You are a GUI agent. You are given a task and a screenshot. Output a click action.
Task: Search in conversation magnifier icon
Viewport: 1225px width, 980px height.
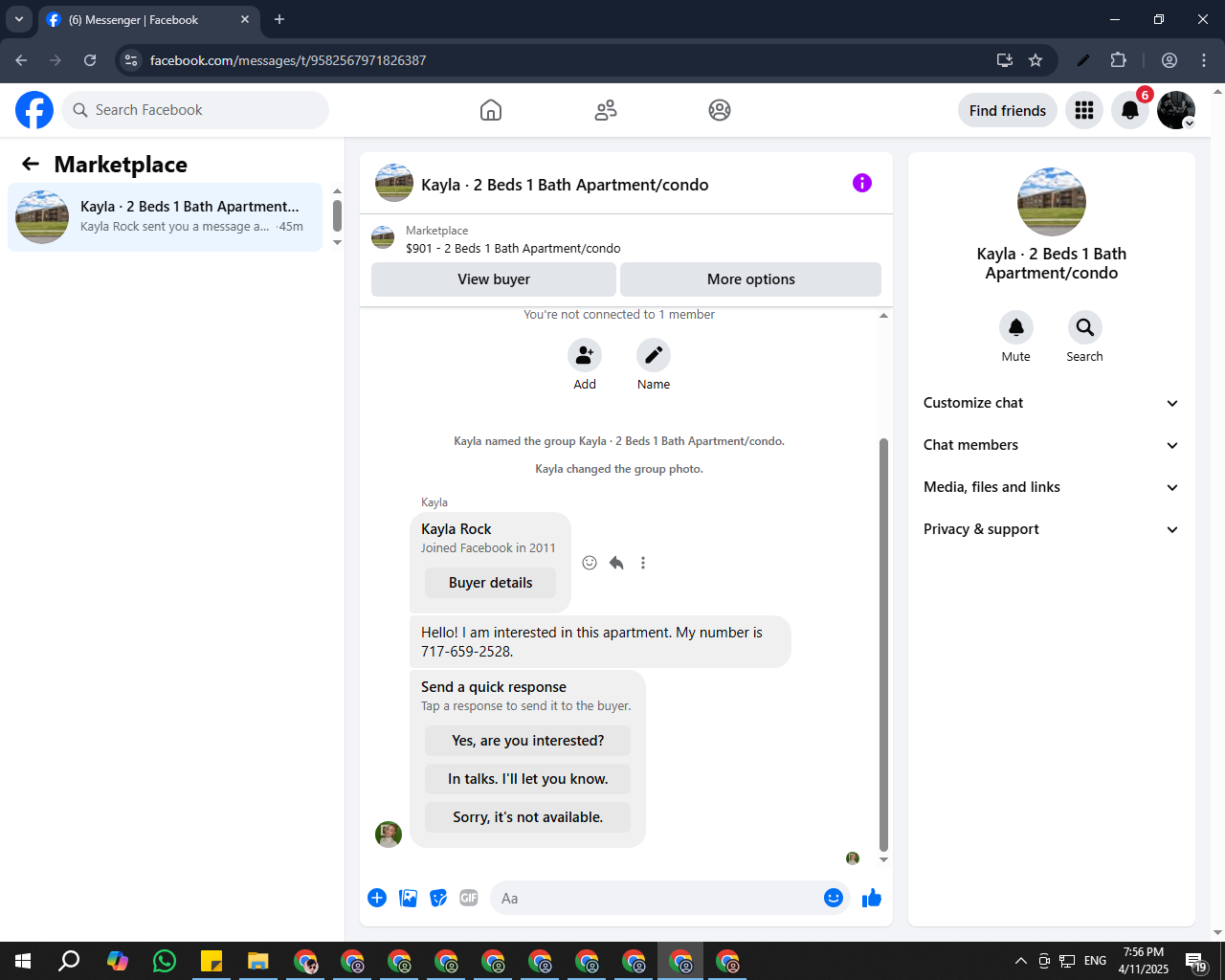pos(1085,327)
